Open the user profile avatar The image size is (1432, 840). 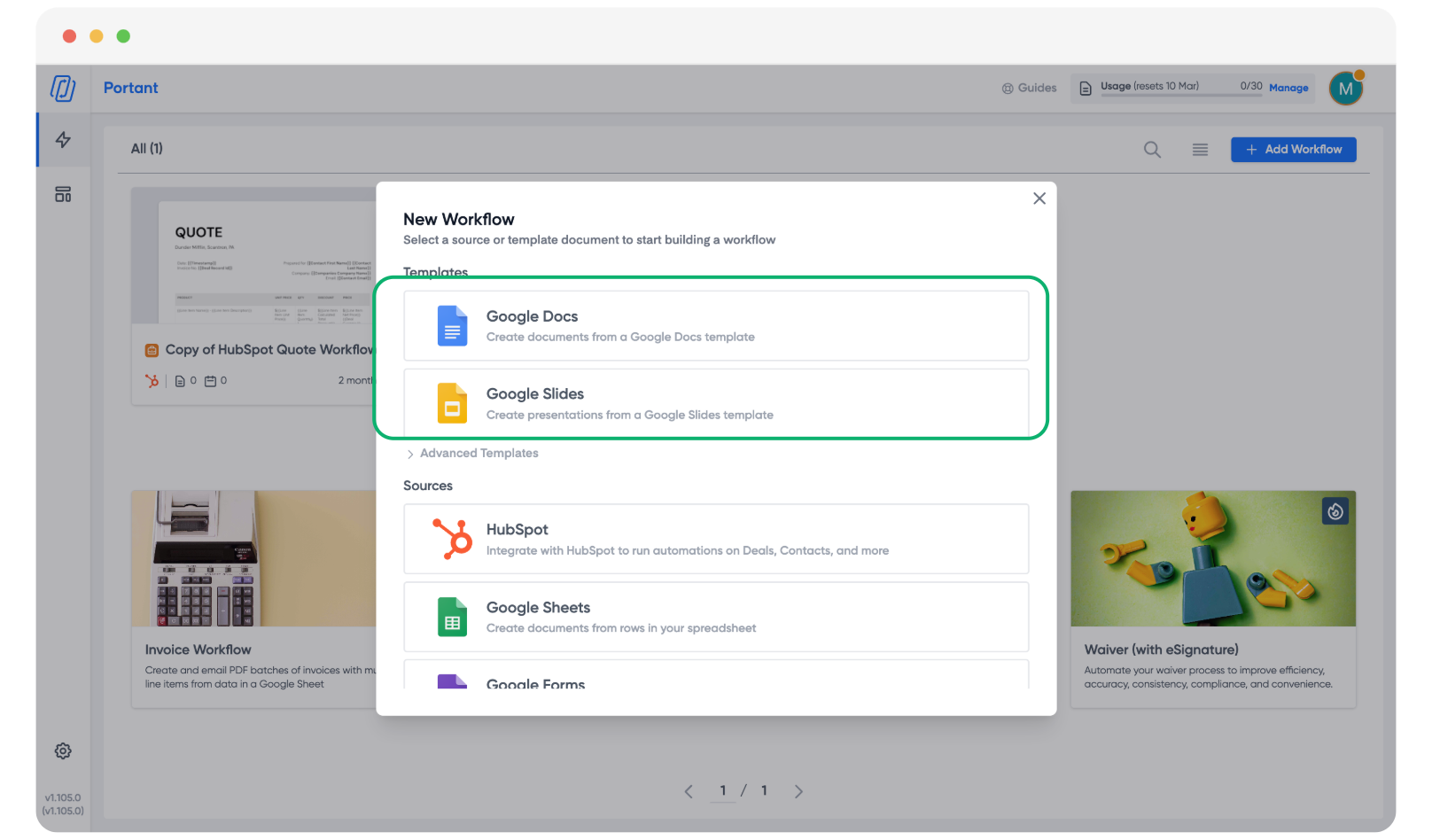point(1345,89)
